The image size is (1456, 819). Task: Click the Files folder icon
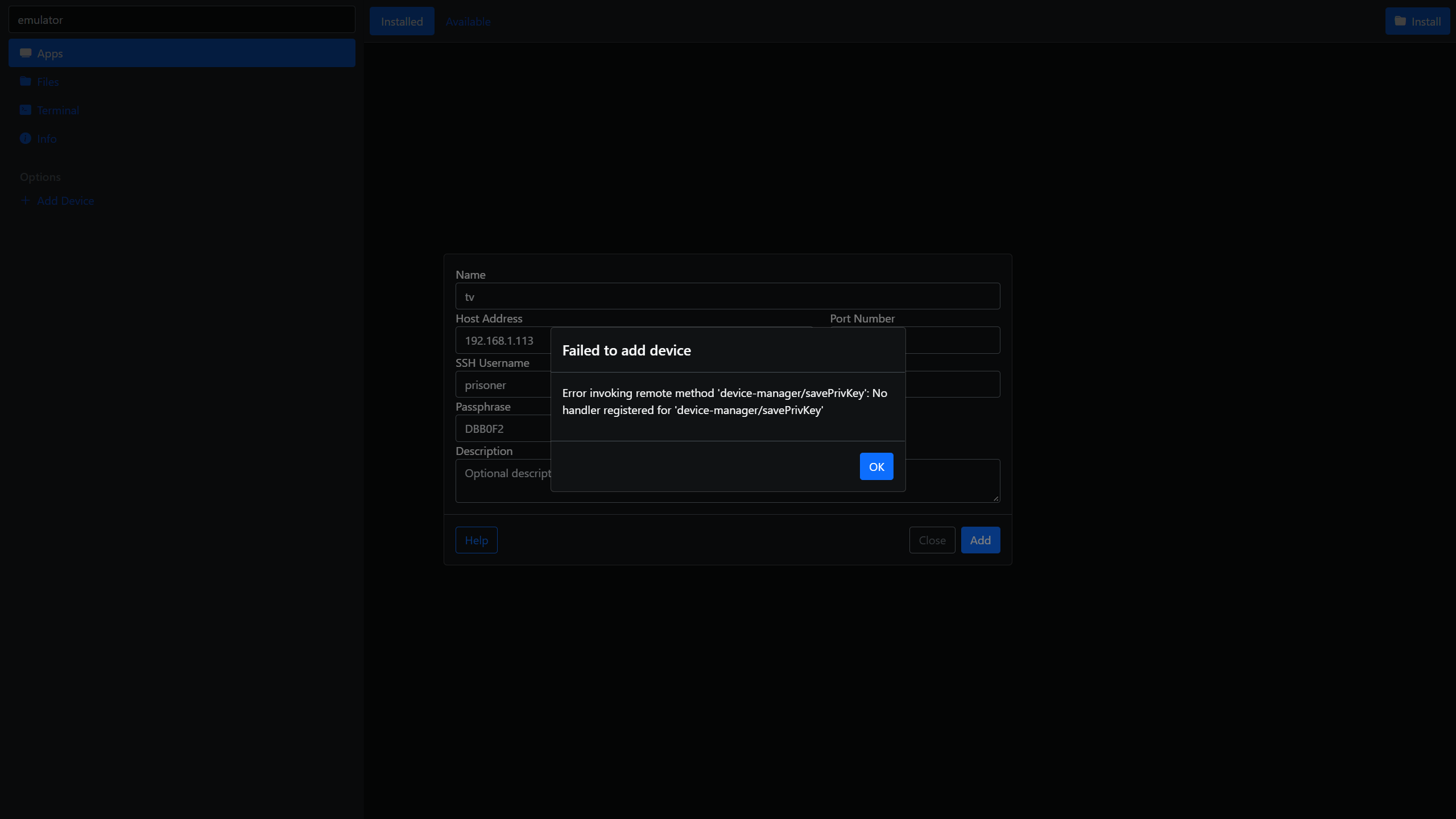[26, 81]
